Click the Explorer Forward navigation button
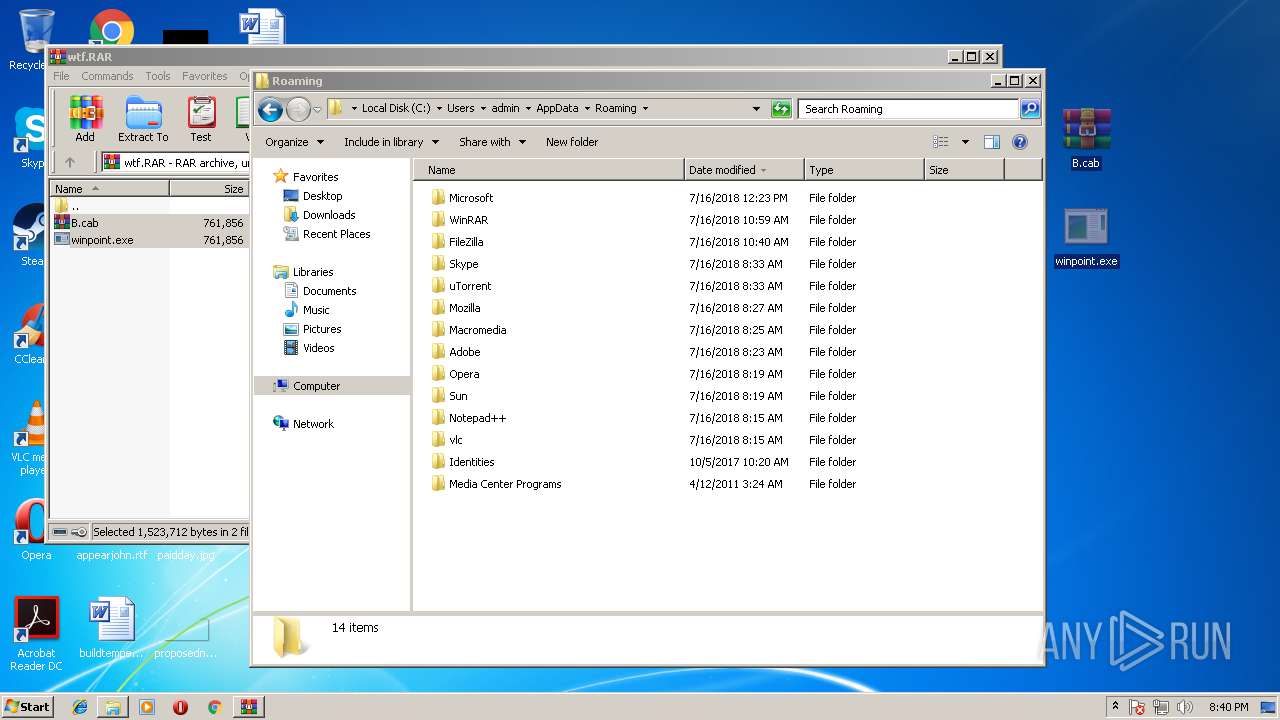The image size is (1280, 720). pos(298,109)
